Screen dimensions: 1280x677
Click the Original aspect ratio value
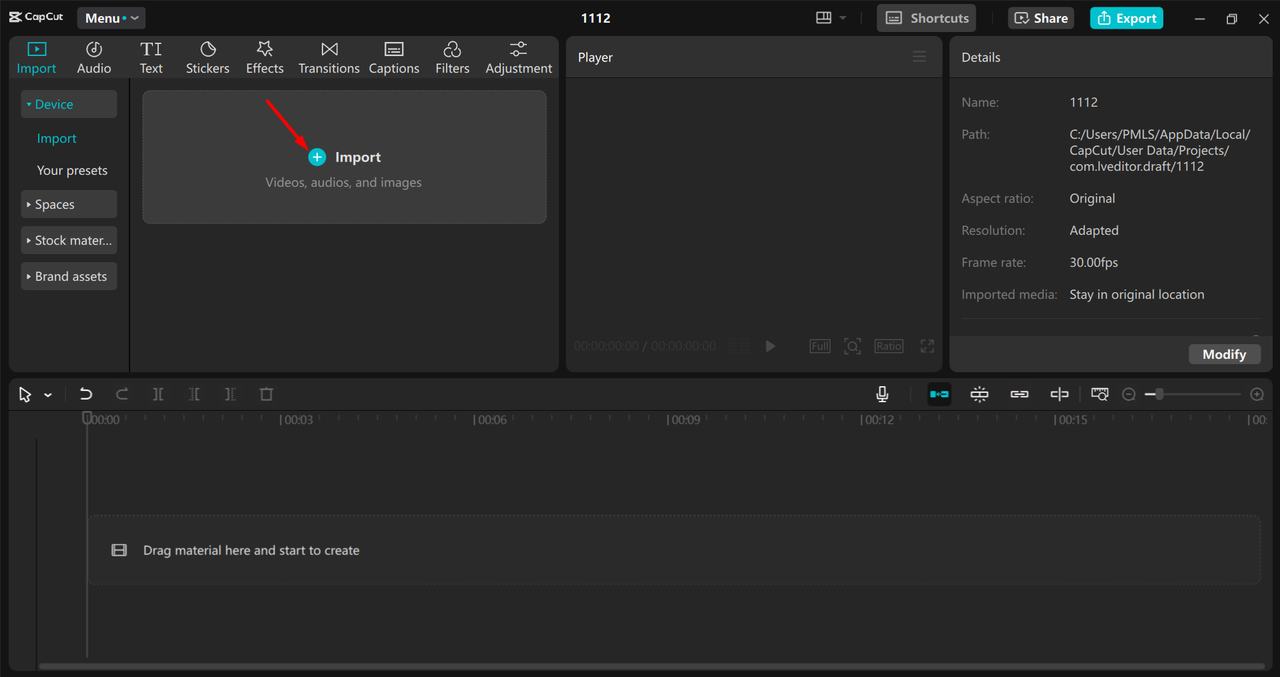1092,198
